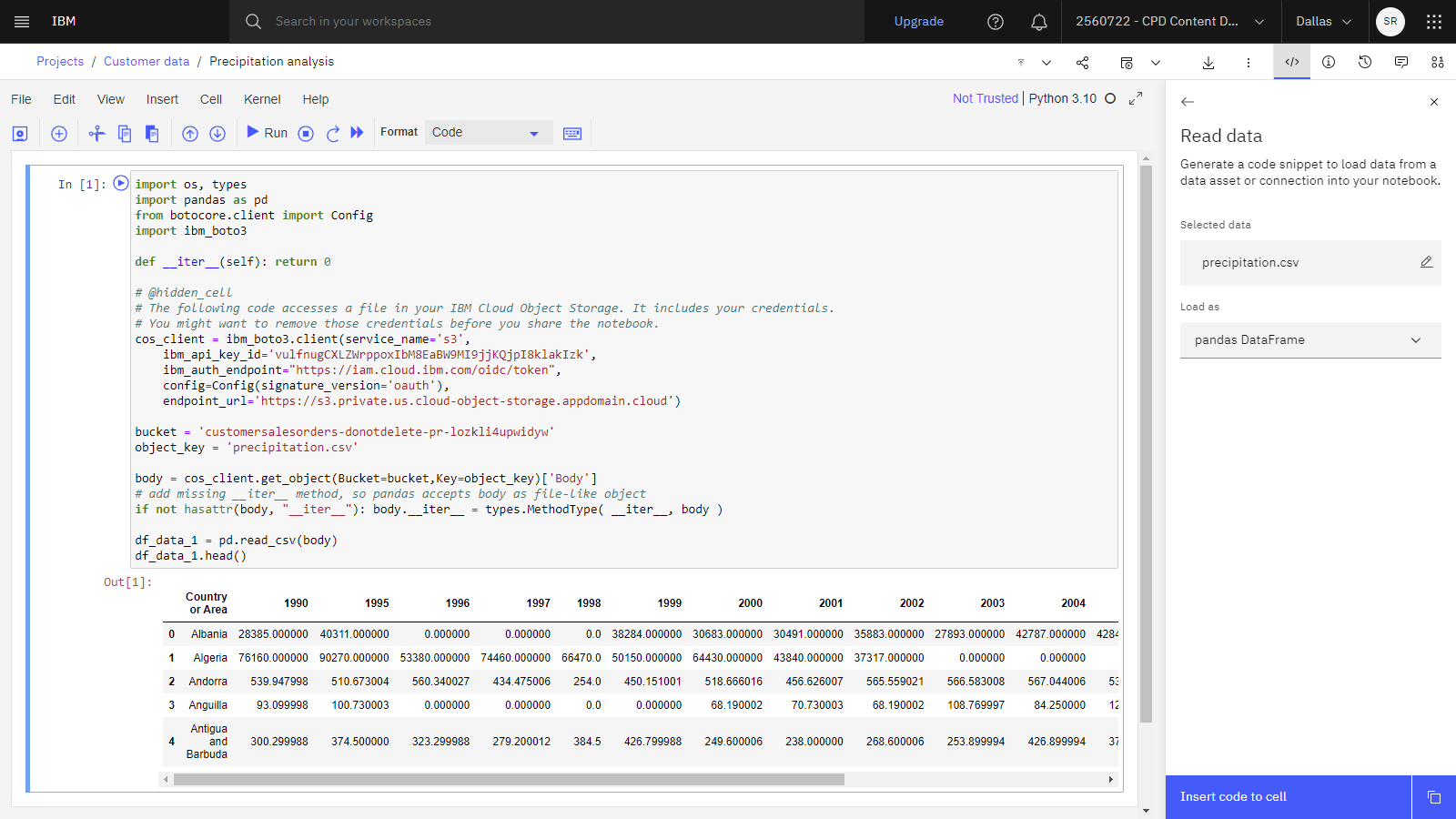This screenshot has height=819, width=1456.
Task: Open the Edit menu
Action: click(x=64, y=99)
